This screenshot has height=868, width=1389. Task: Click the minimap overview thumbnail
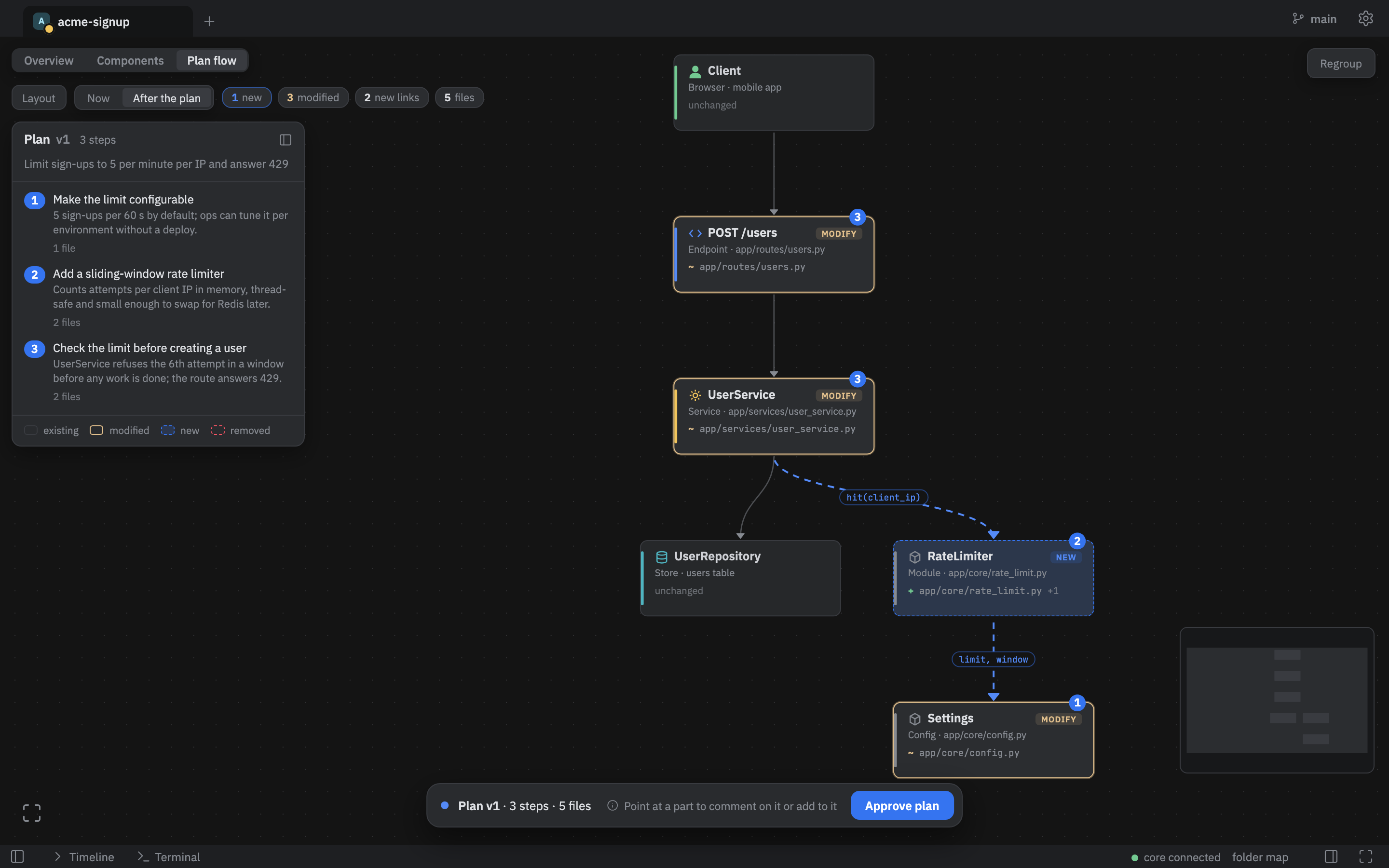pyautogui.click(x=1277, y=700)
